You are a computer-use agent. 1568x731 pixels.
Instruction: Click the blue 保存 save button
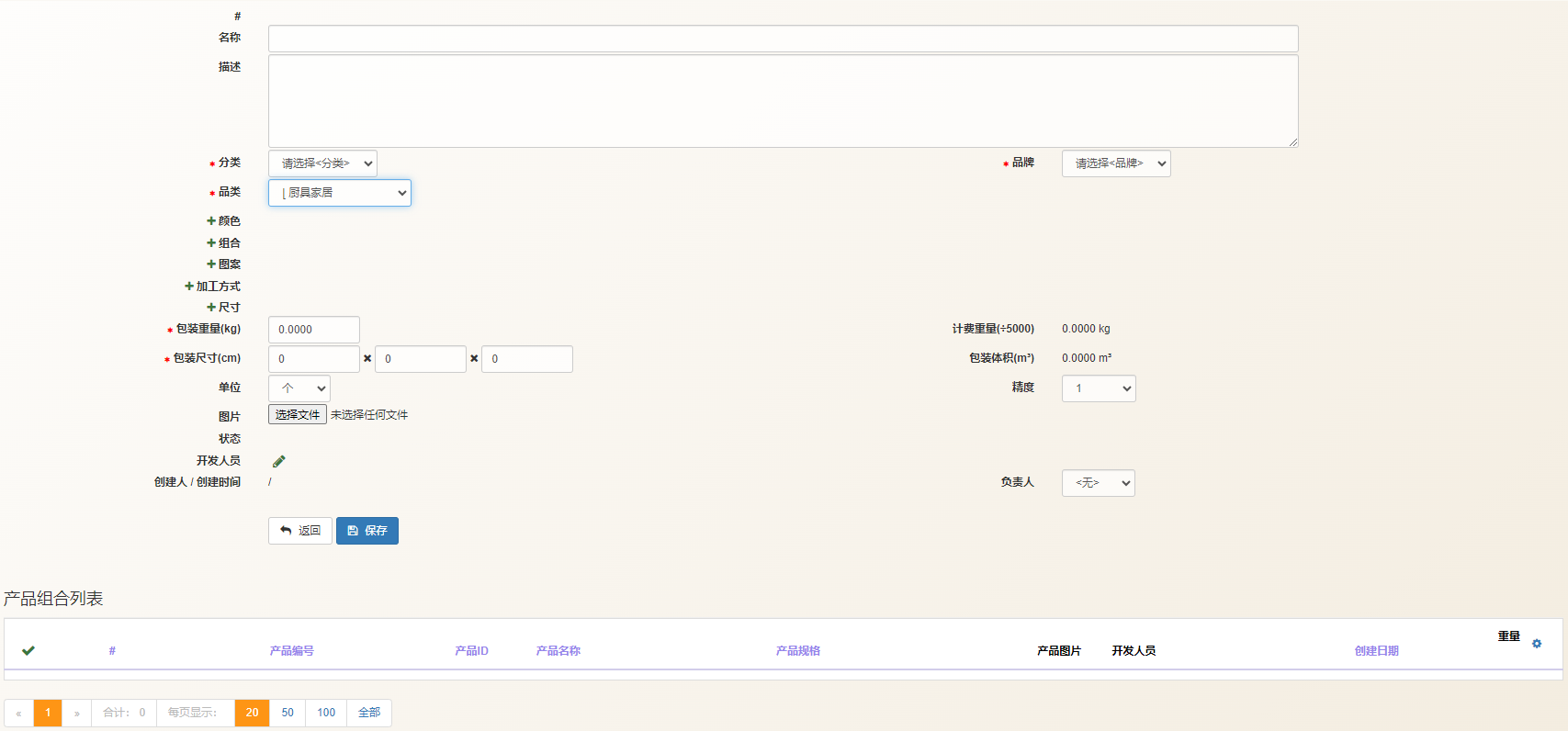pyautogui.click(x=367, y=531)
